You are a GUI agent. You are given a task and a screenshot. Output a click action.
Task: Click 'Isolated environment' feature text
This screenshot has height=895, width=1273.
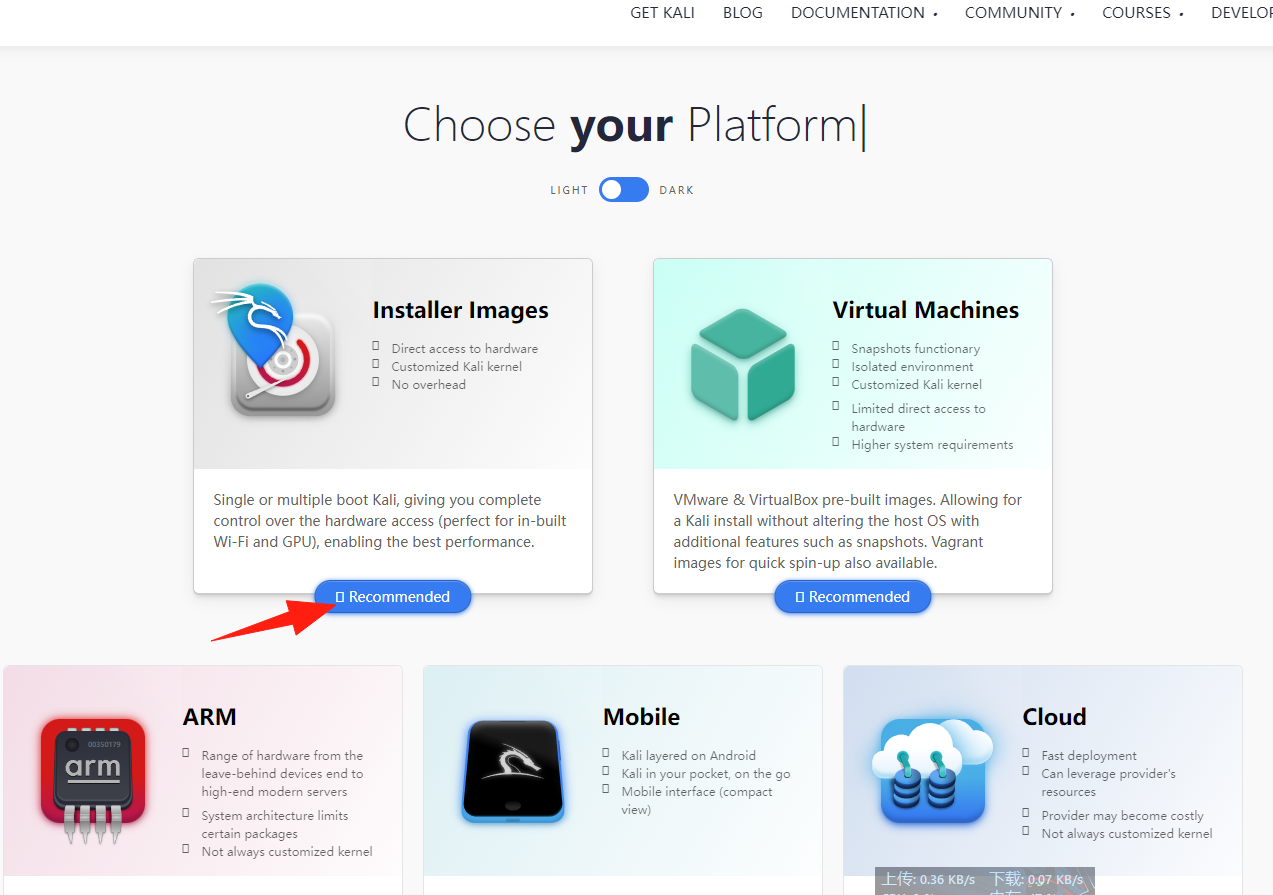pos(912,367)
